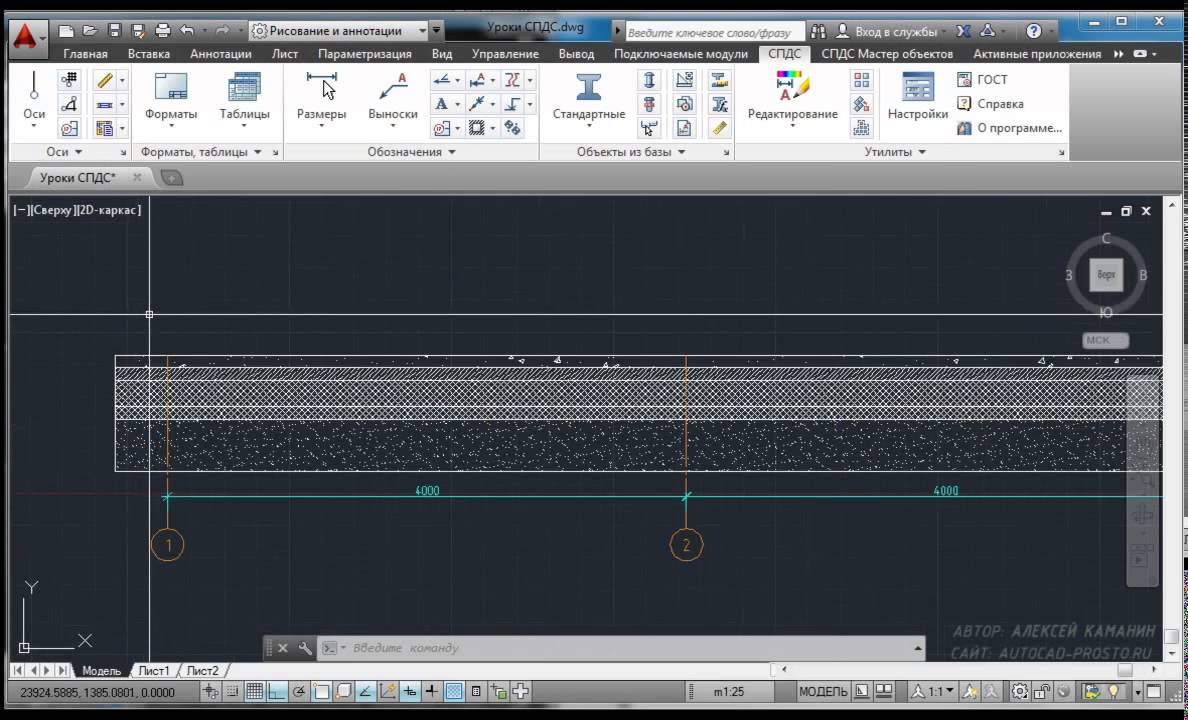Click the axis grid array icon
This screenshot has height=720, width=1188.
click(69, 80)
